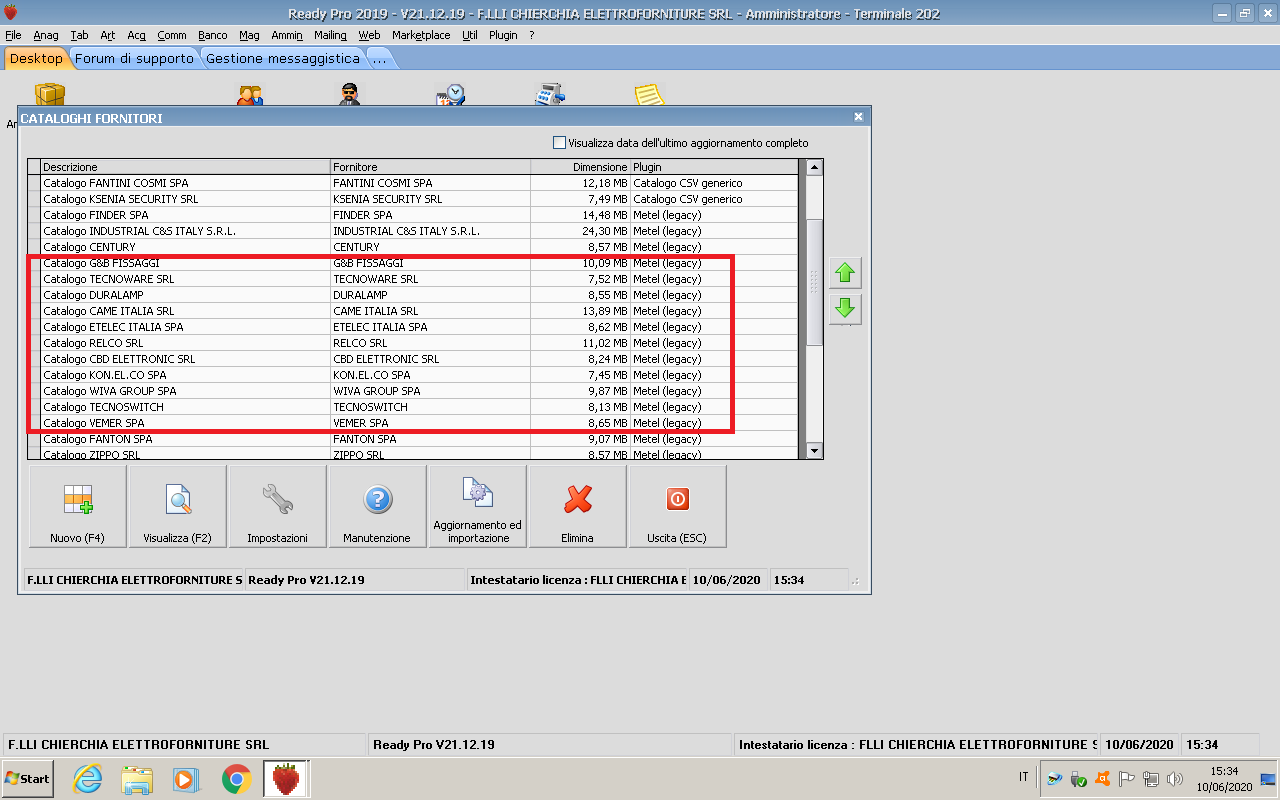
Task: Enable Visualizza data dell'ultimo aggiornamento completo
Action: coord(559,143)
